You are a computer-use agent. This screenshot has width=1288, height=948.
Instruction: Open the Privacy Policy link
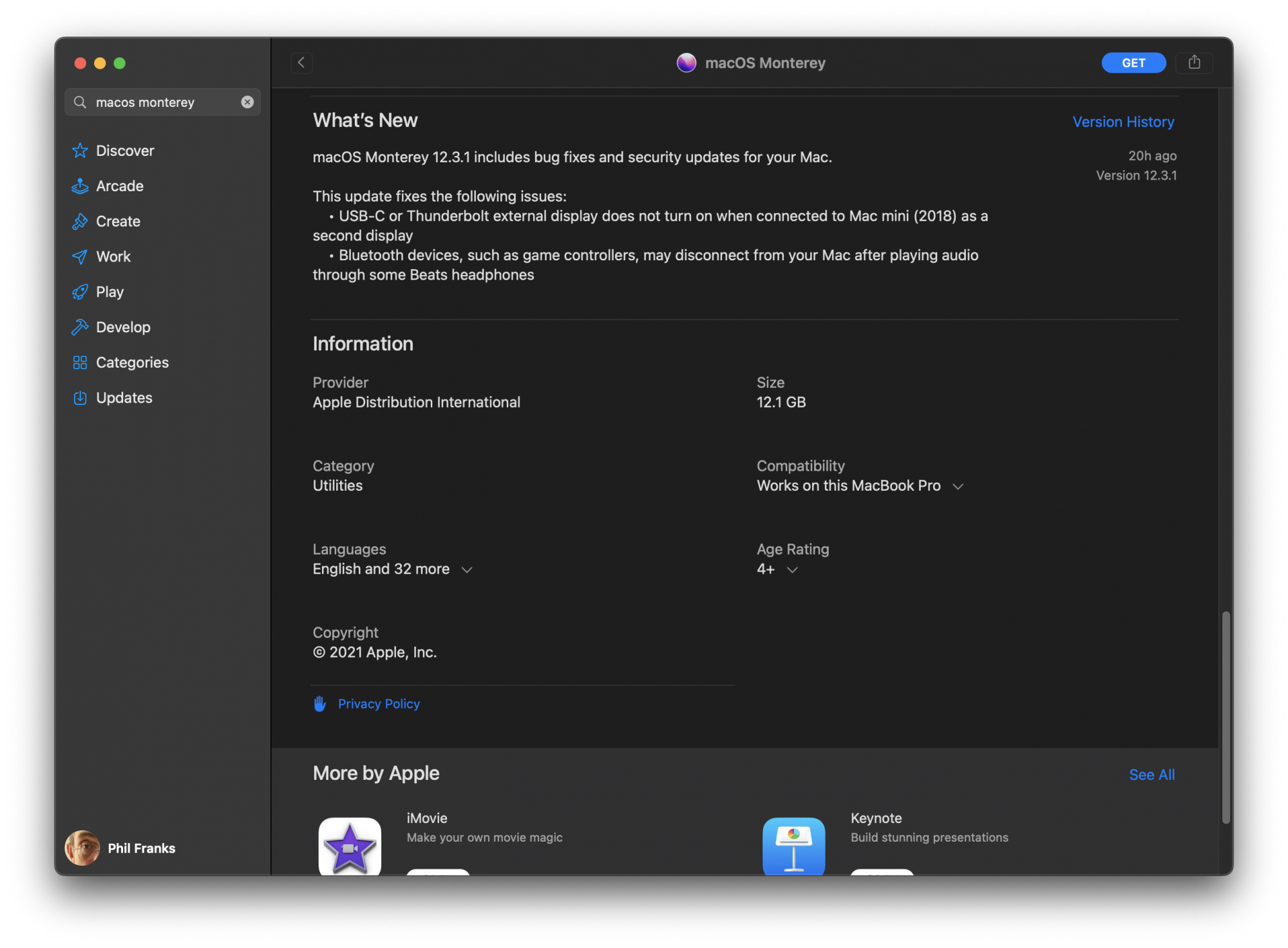point(378,704)
